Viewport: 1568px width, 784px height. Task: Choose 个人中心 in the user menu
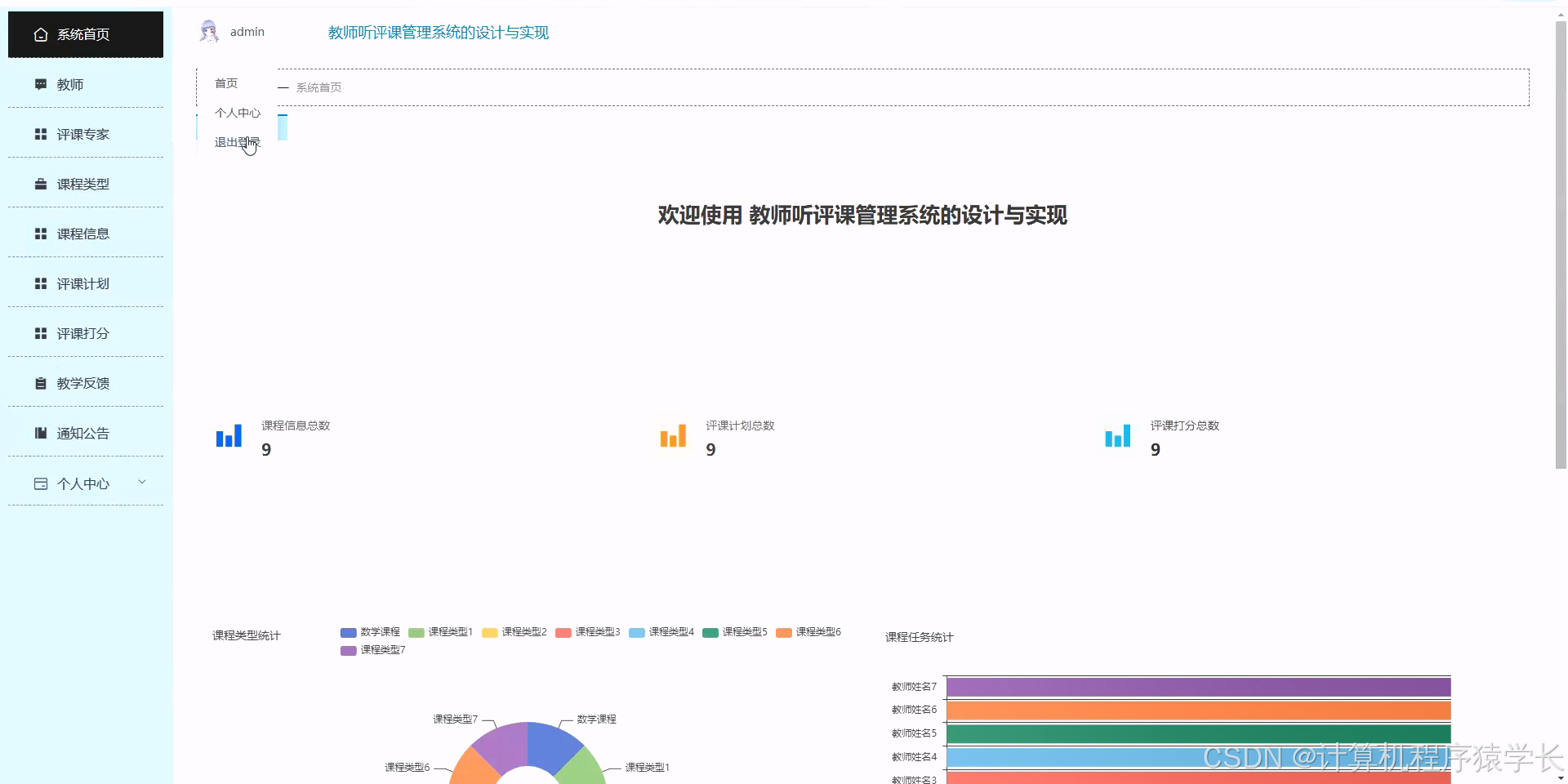point(238,113)
